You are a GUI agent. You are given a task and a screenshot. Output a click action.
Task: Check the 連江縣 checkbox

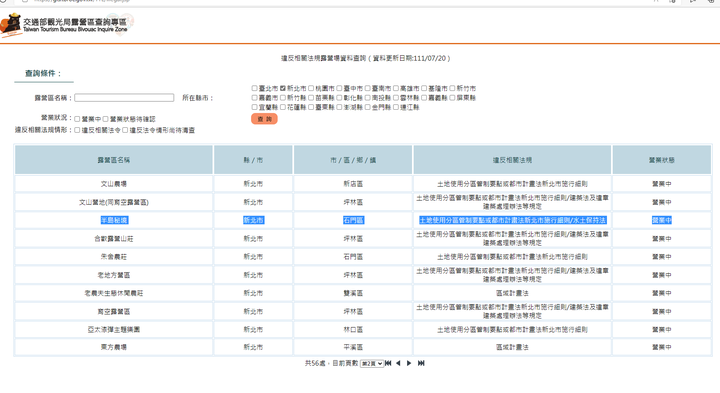[396, 107]
